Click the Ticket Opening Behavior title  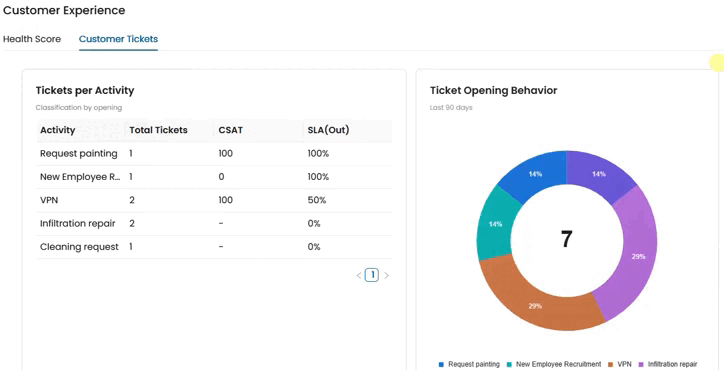494,91
